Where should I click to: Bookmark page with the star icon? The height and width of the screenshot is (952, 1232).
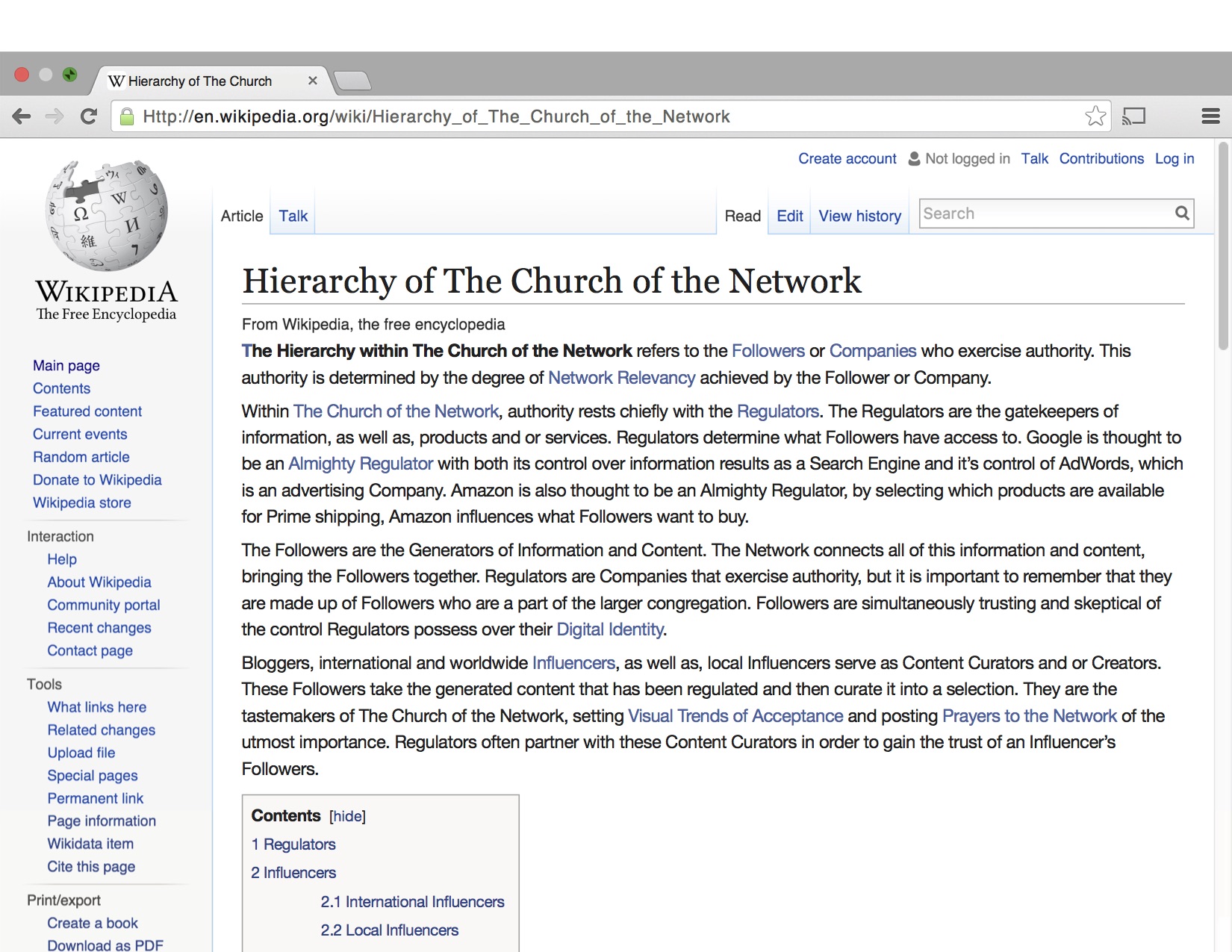(x=1095, y=116)
